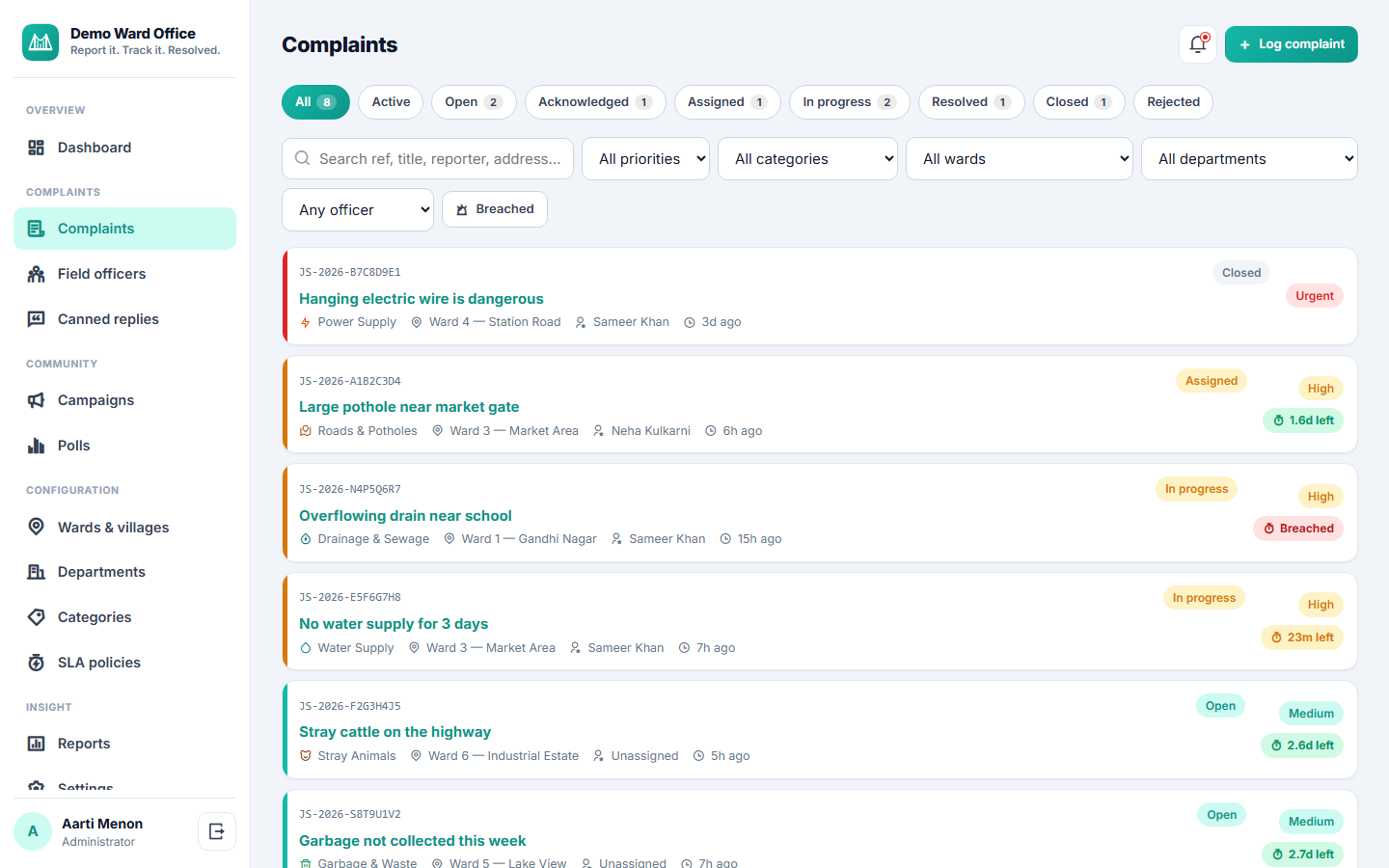Click the logout icon beside Aarti Menon

click(217, 831)
